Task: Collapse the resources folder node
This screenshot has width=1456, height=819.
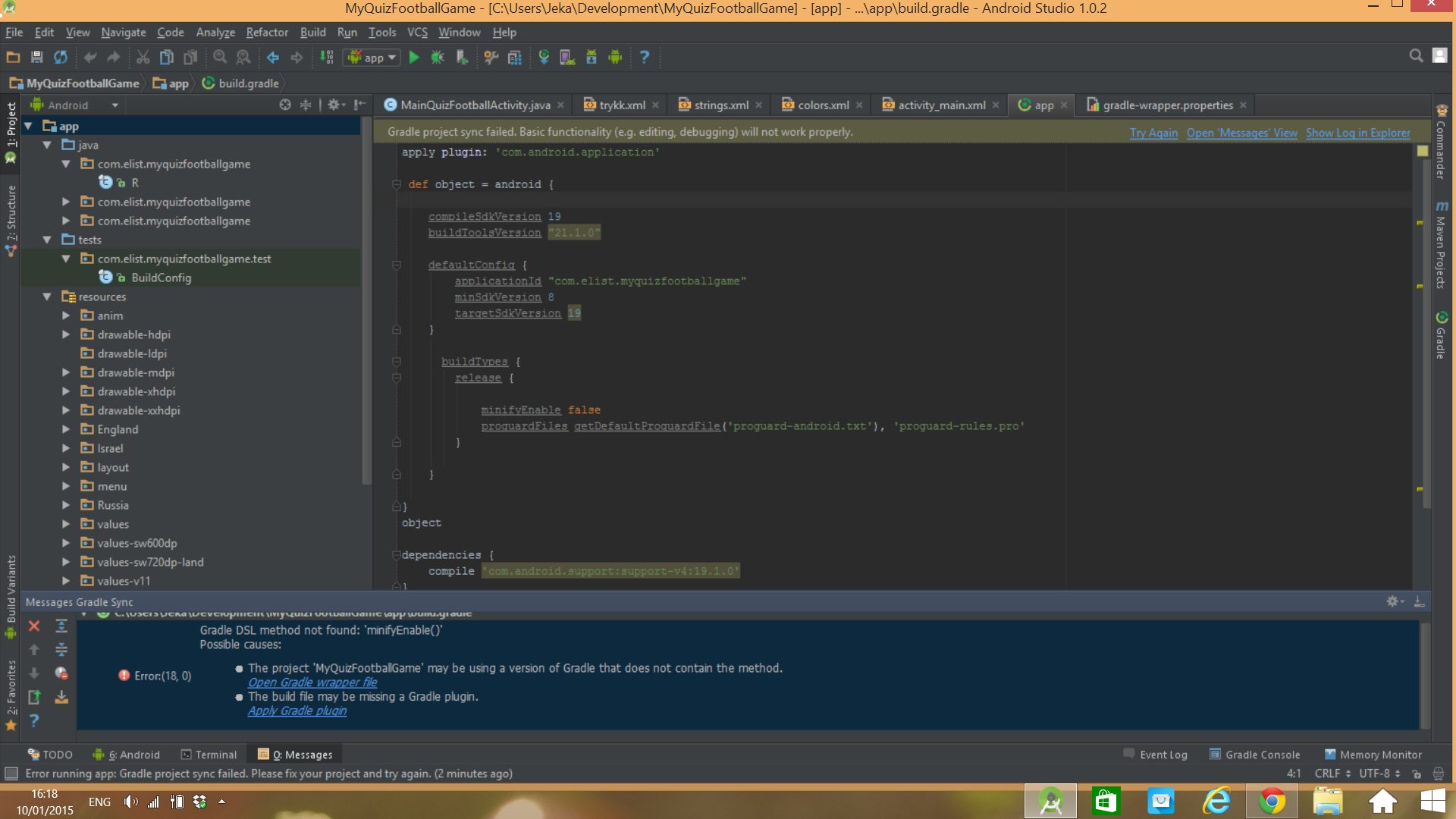Action: point(47,297)
